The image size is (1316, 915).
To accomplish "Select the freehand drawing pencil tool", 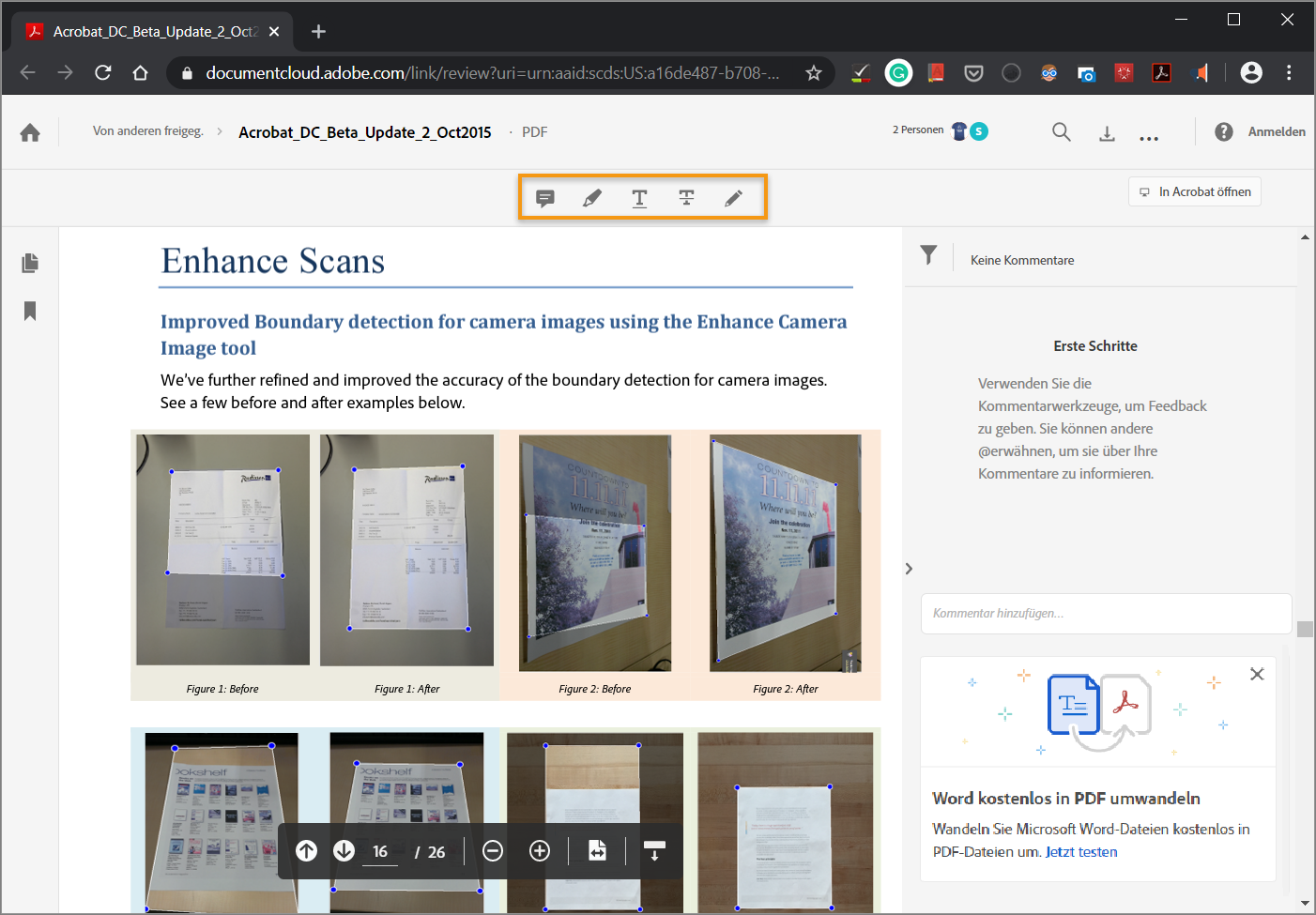I will (x=733, y=198).
